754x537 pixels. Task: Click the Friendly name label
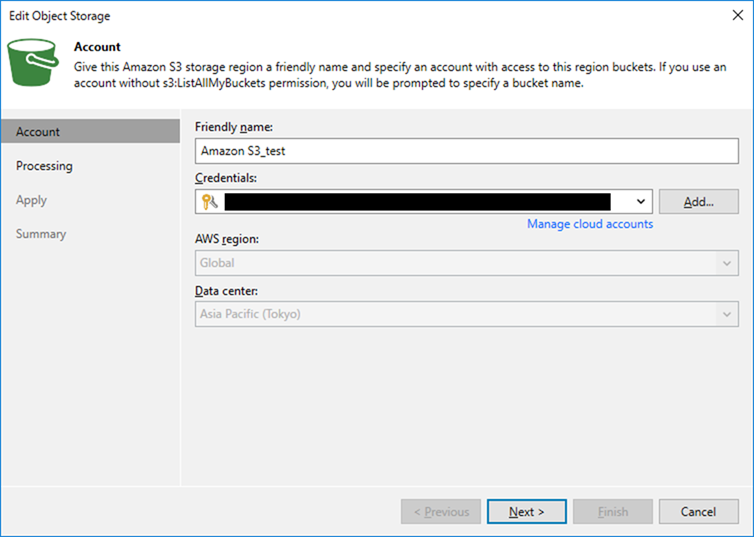coord(234,127)
